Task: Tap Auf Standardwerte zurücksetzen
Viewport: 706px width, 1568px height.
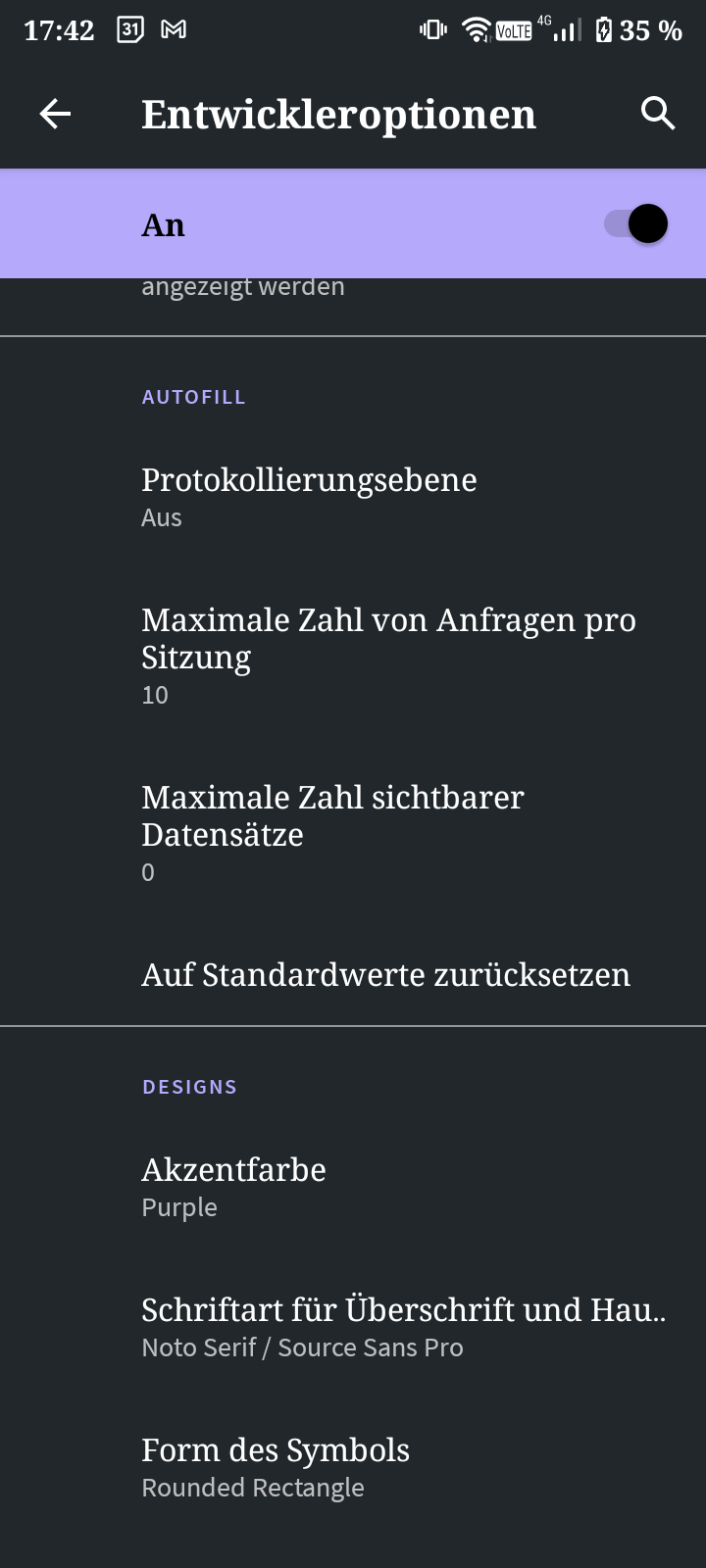Action: [385, 975]
